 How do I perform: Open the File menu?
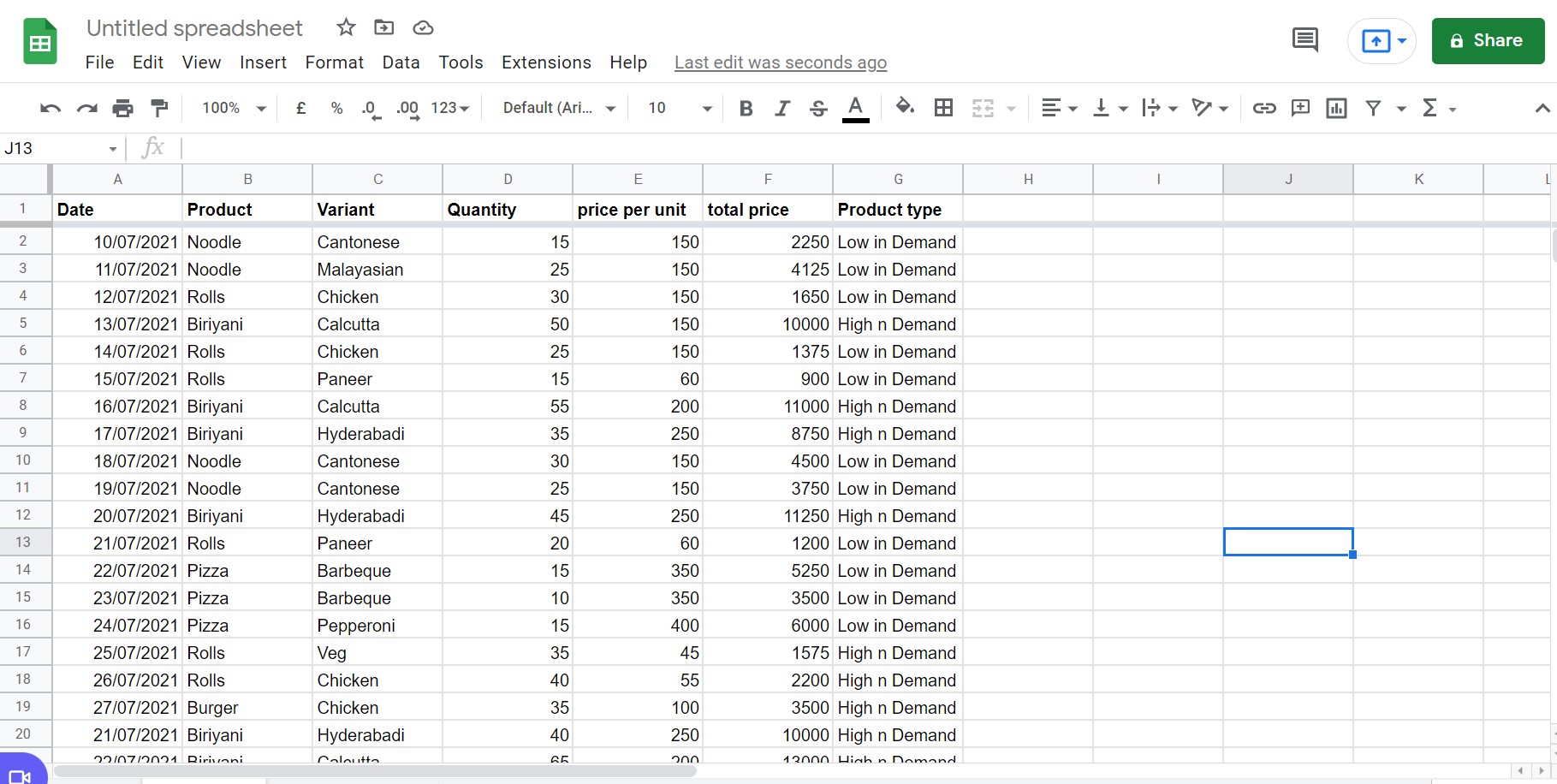point(99,62)
